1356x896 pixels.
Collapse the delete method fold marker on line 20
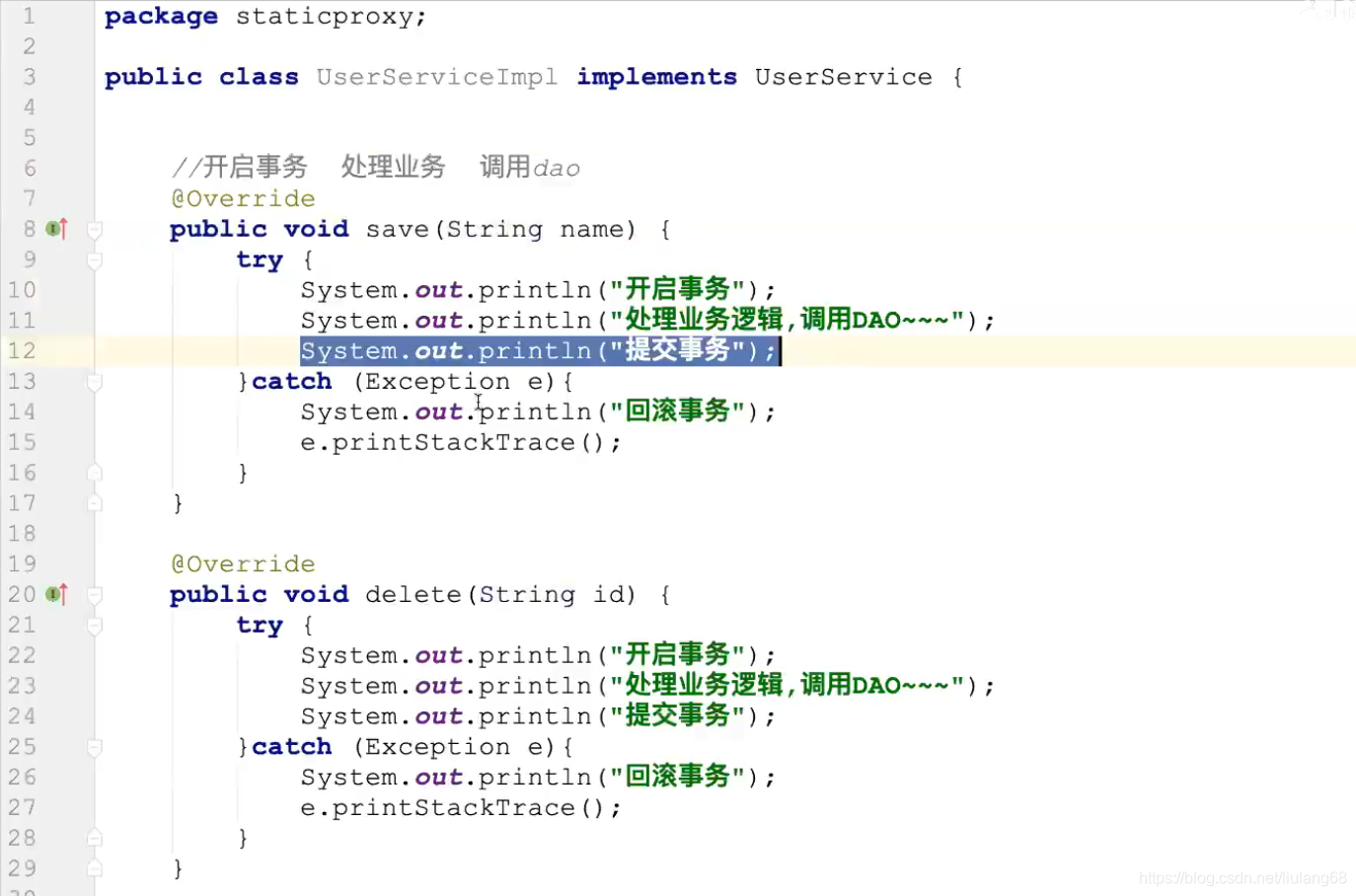click(95, 595)
